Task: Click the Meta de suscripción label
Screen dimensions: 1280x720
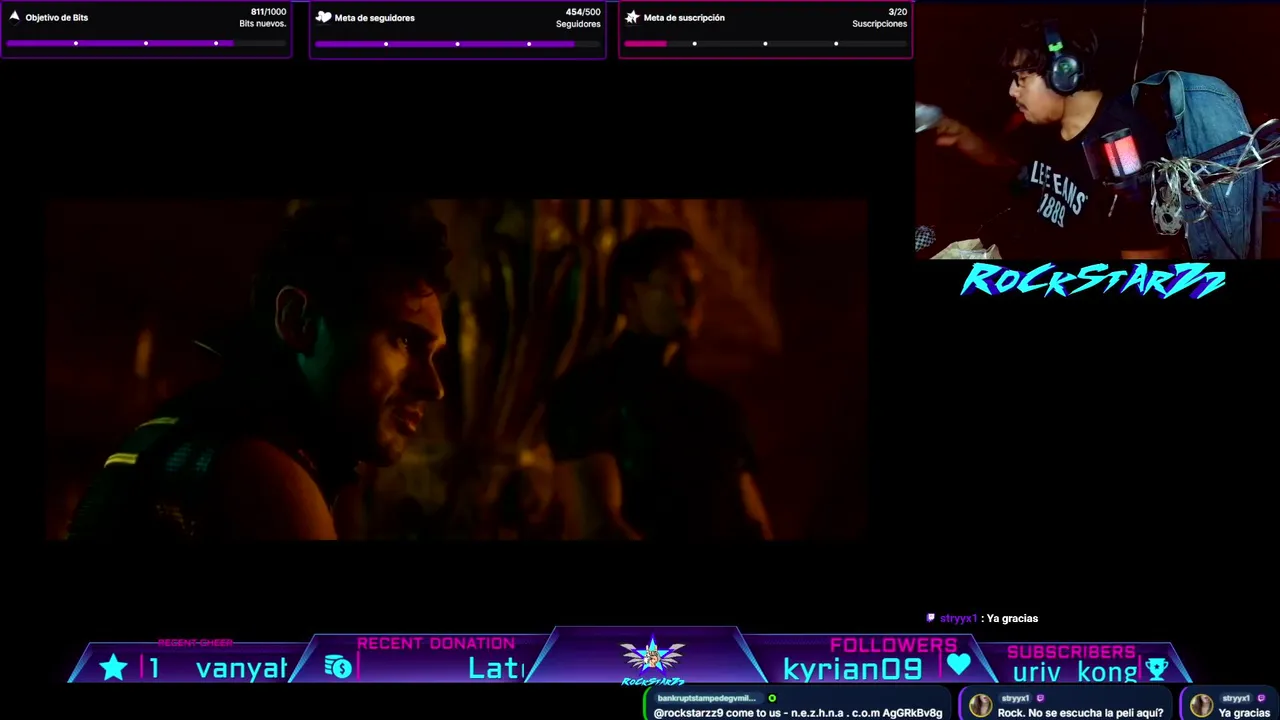Action: 684,18
